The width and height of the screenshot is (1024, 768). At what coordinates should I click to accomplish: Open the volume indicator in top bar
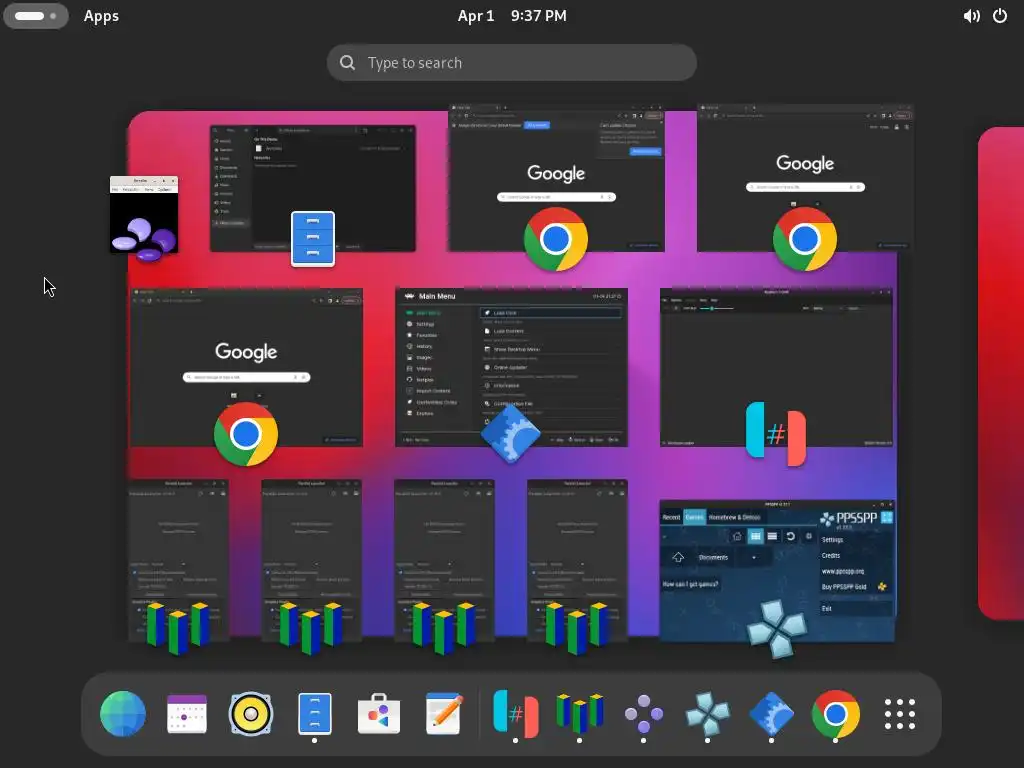tap(971, 16)
